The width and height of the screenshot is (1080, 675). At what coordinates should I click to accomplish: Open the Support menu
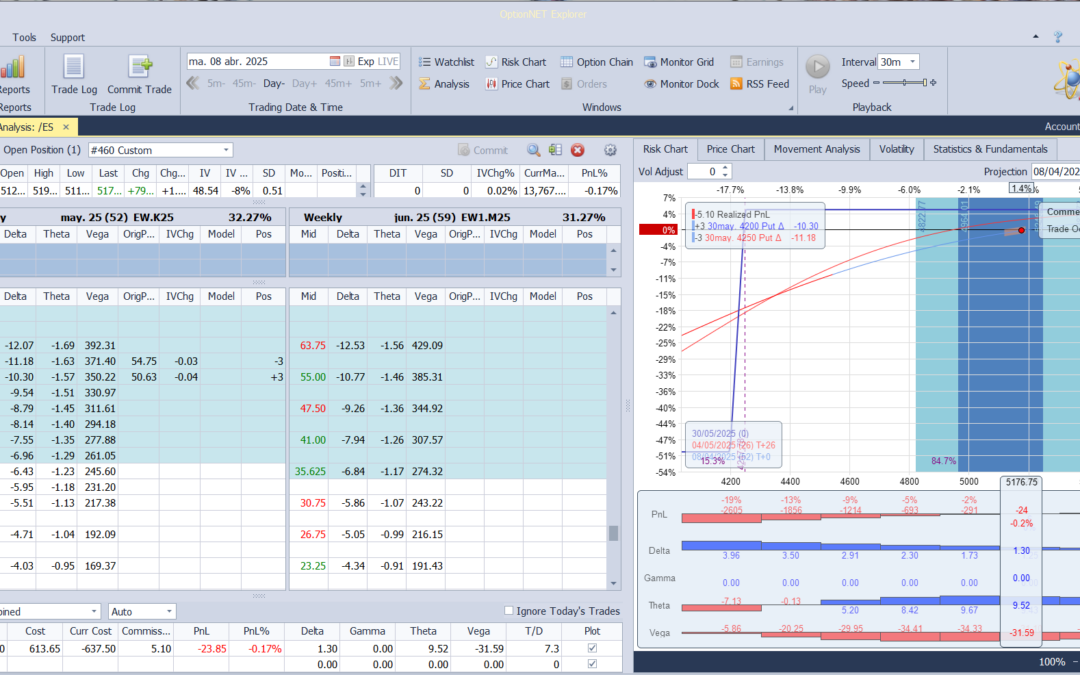click(68, 37)
